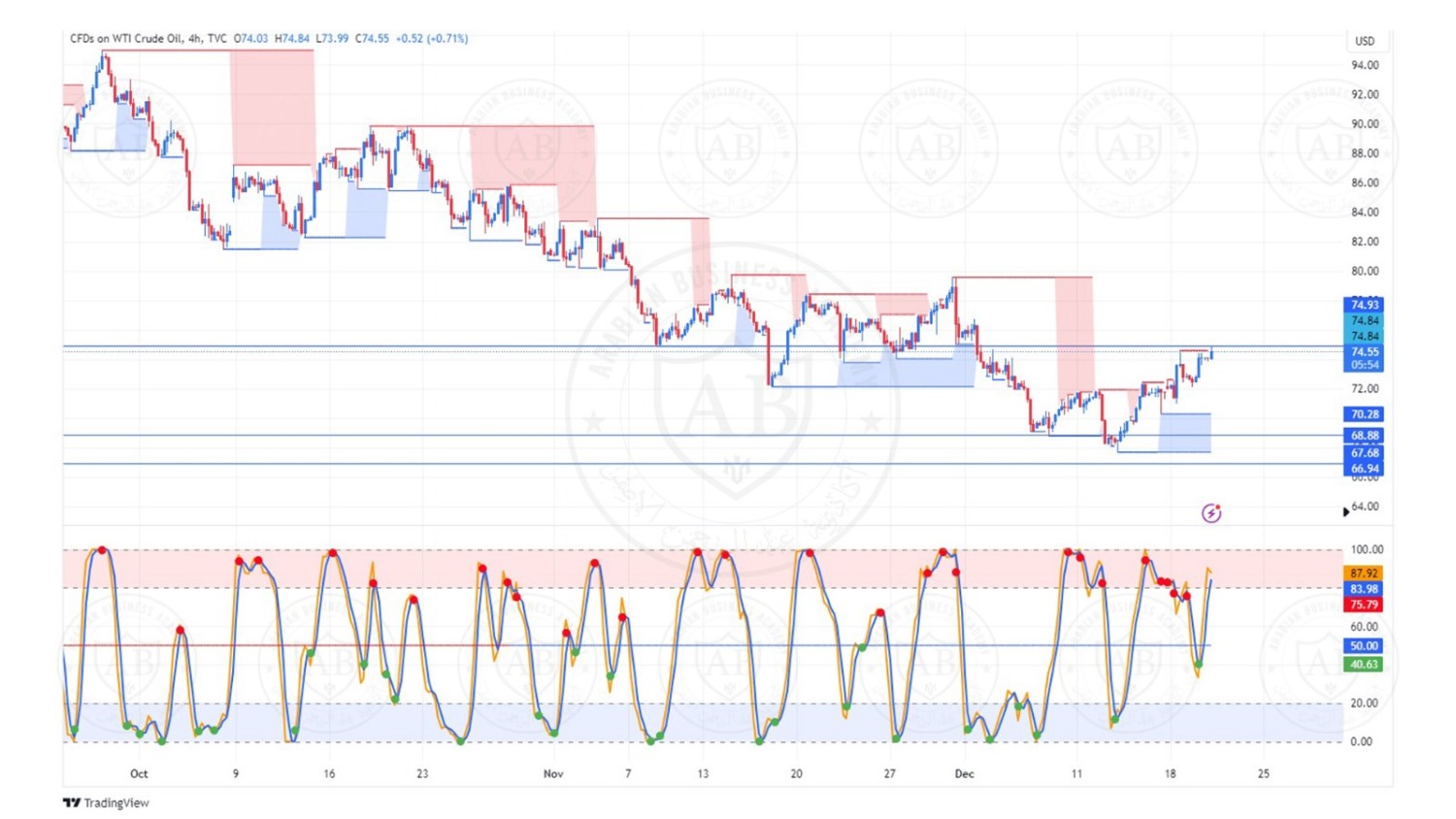1456x819 pixels.
Task: Click the 88.00 price axis label
Action: pos(1365,153)
